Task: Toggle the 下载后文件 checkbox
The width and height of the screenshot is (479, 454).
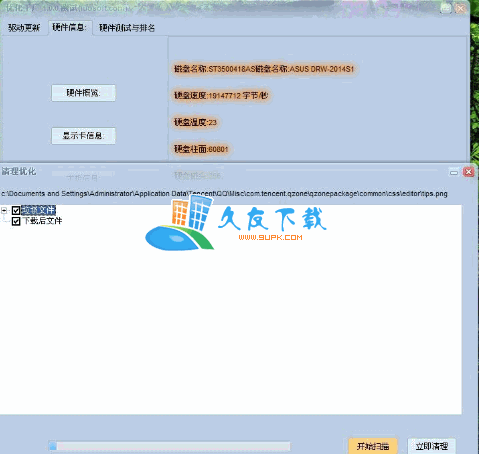Action: [16, 221]
